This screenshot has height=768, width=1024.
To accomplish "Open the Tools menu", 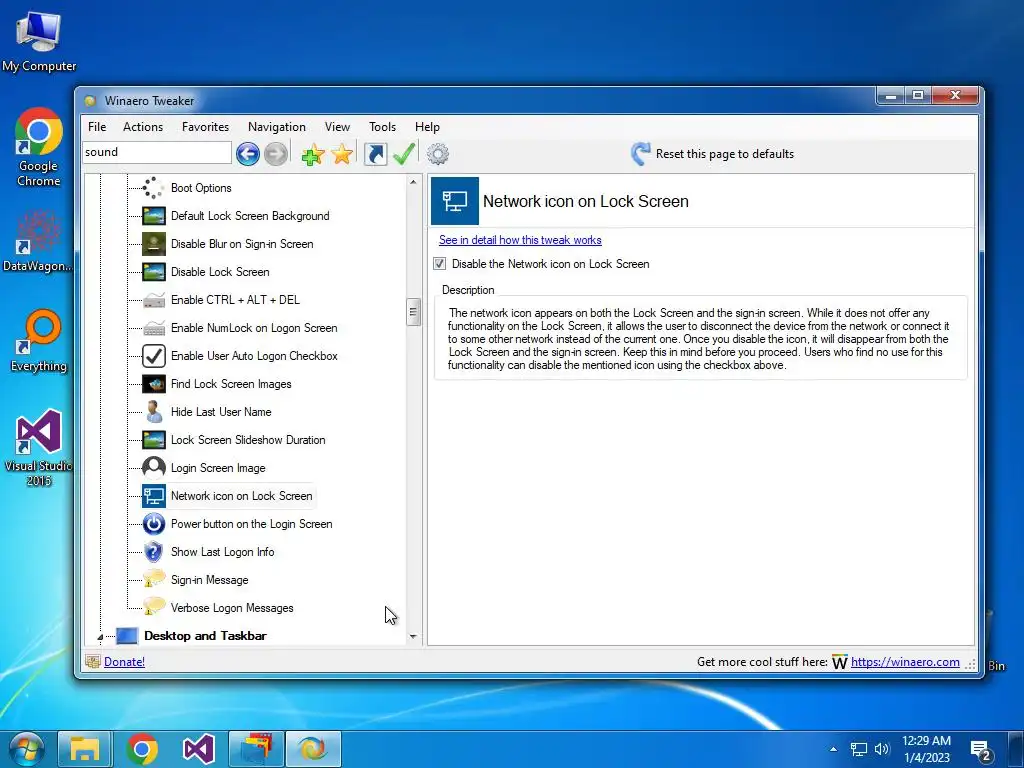I will (382, 127).
